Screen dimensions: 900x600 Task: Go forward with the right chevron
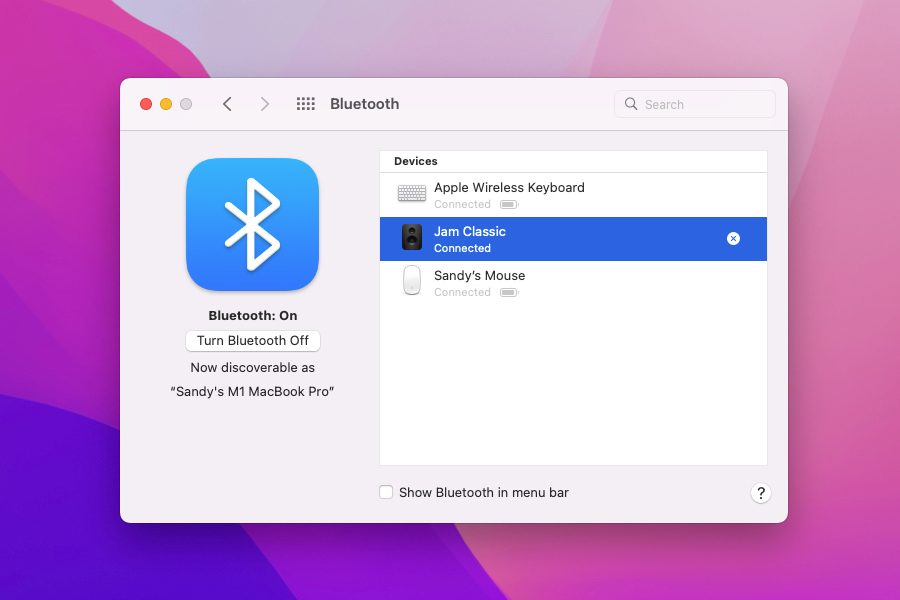pos(264,104)
